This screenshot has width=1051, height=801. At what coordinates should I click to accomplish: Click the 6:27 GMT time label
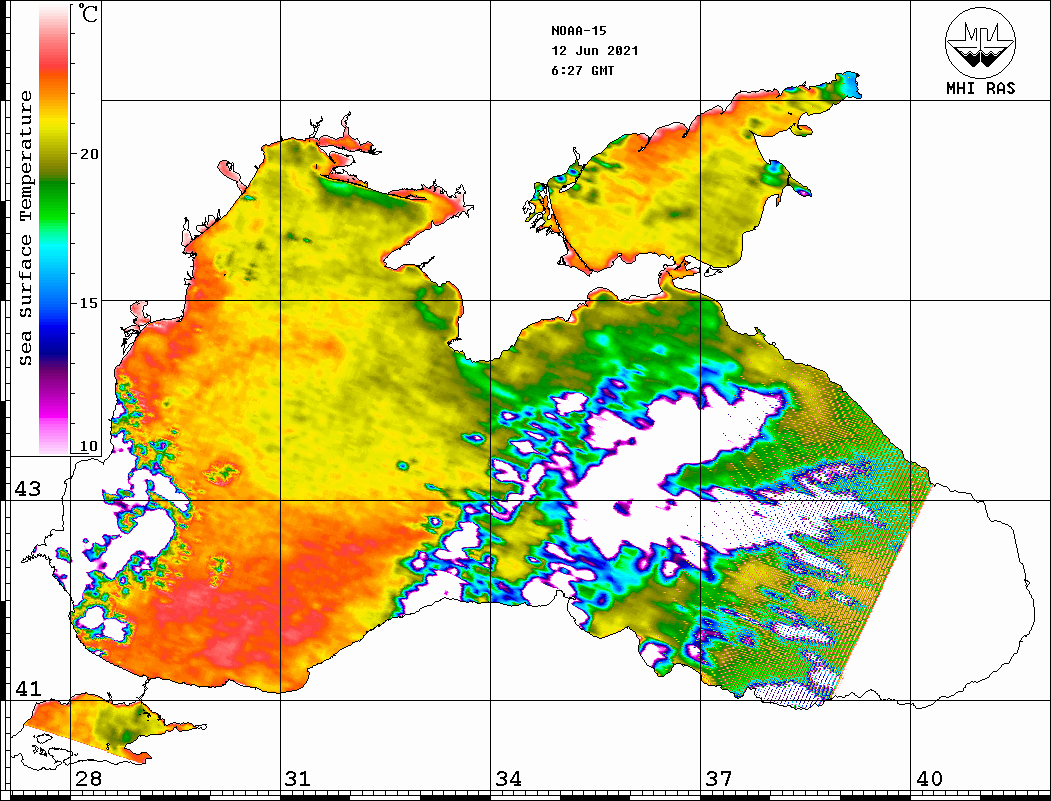(582, 71)
